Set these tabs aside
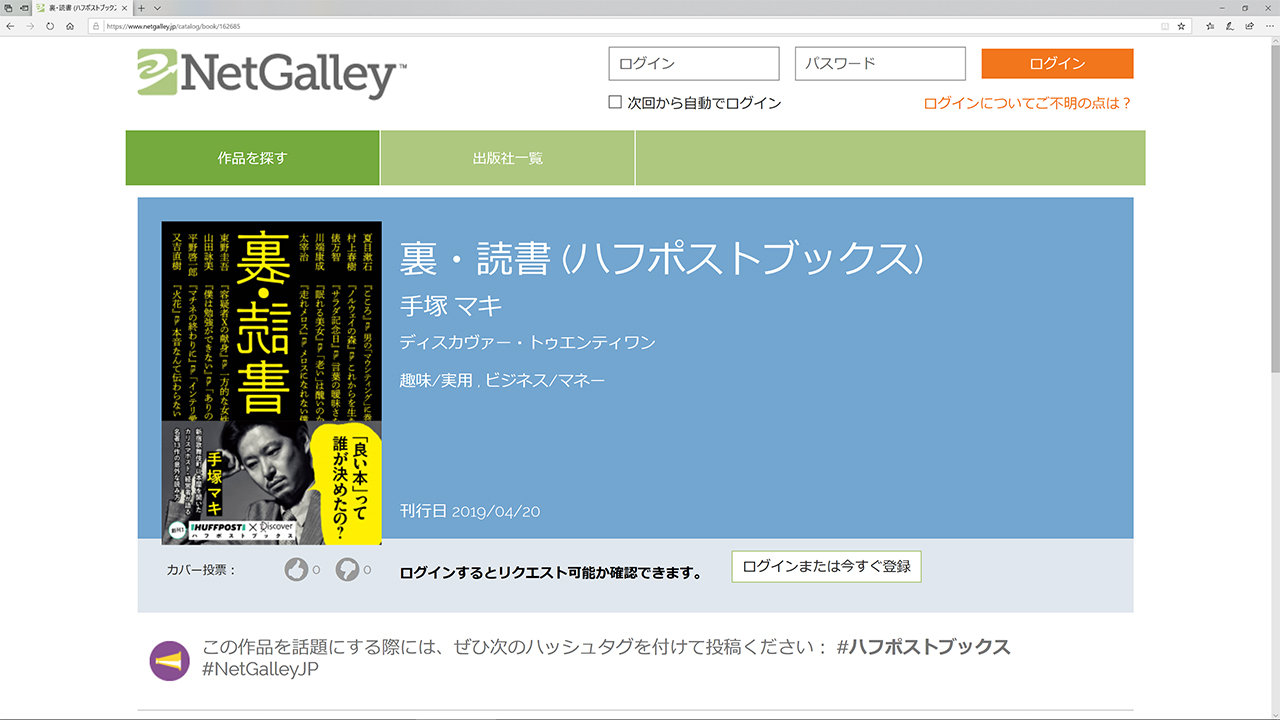Screen dimensions: 1280x720 pyautogui.click(x=24, y=7)
